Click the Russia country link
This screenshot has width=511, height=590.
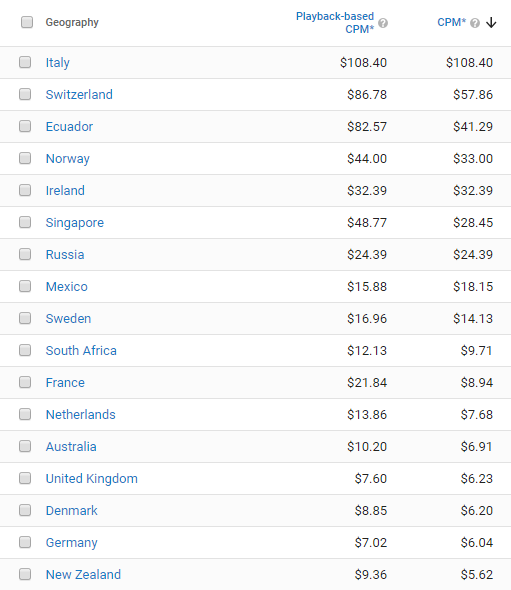[65, 255]
